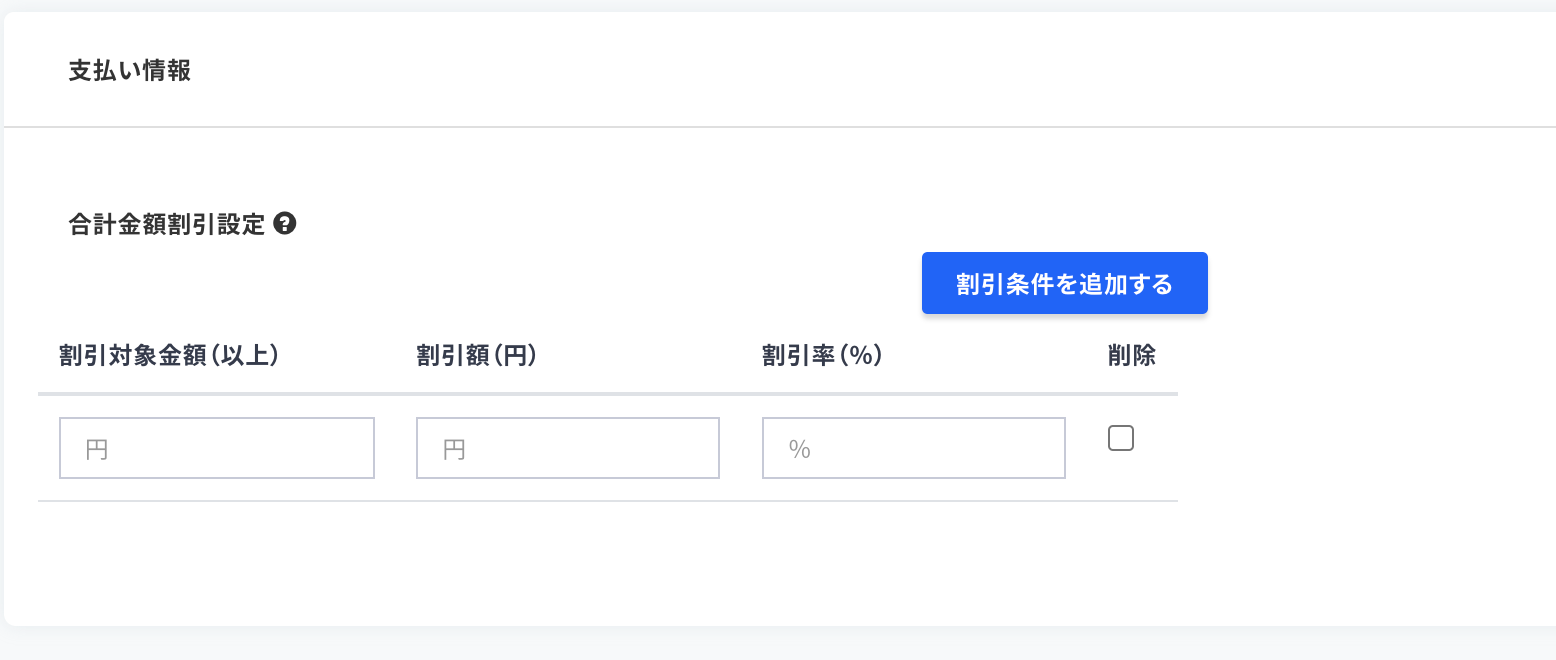Image resolution: width=1556 pixels, height=660 pixels.
Task: Click the % placeholder in the rate field
Action: (799, 449)
